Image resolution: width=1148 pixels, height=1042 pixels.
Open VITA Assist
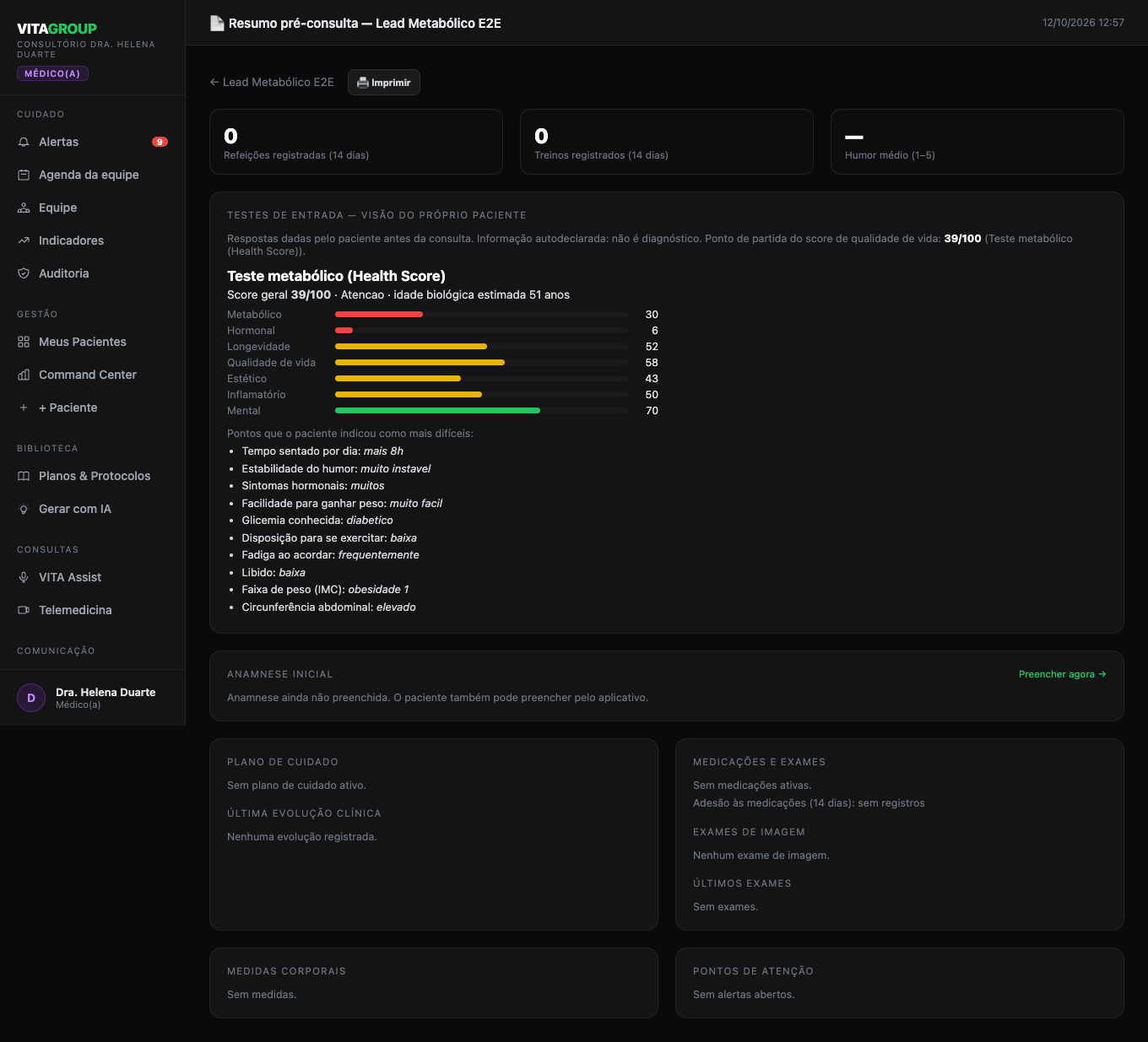click(93, 577)
